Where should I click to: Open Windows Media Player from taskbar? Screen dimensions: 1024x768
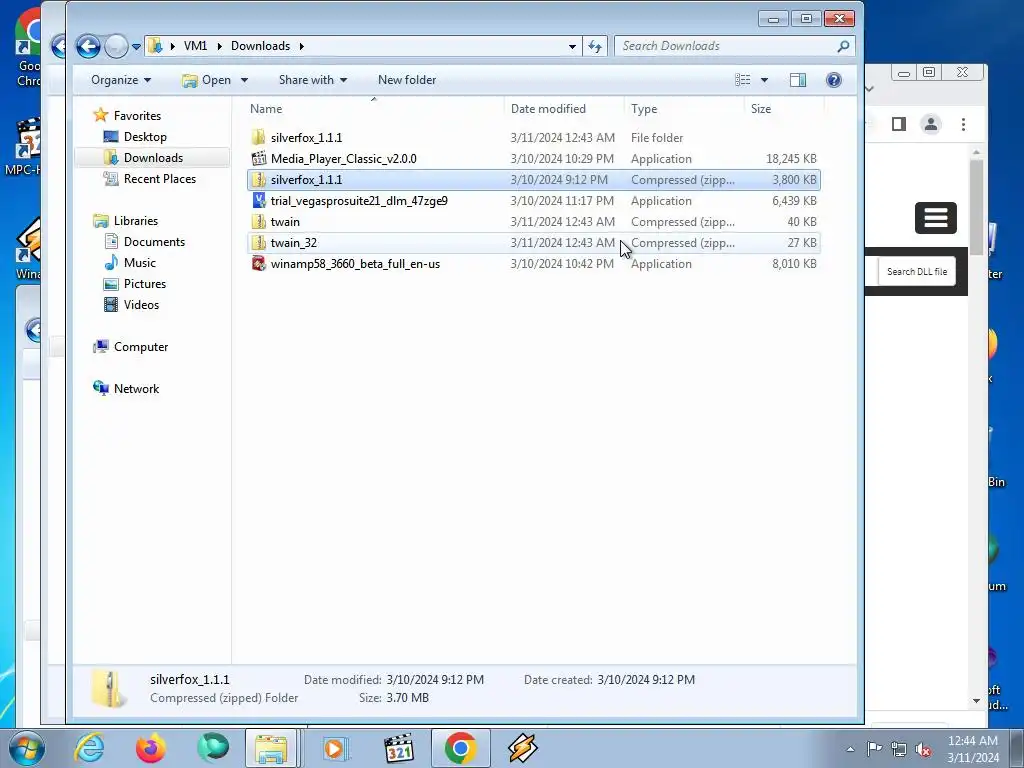coord(334,748)
